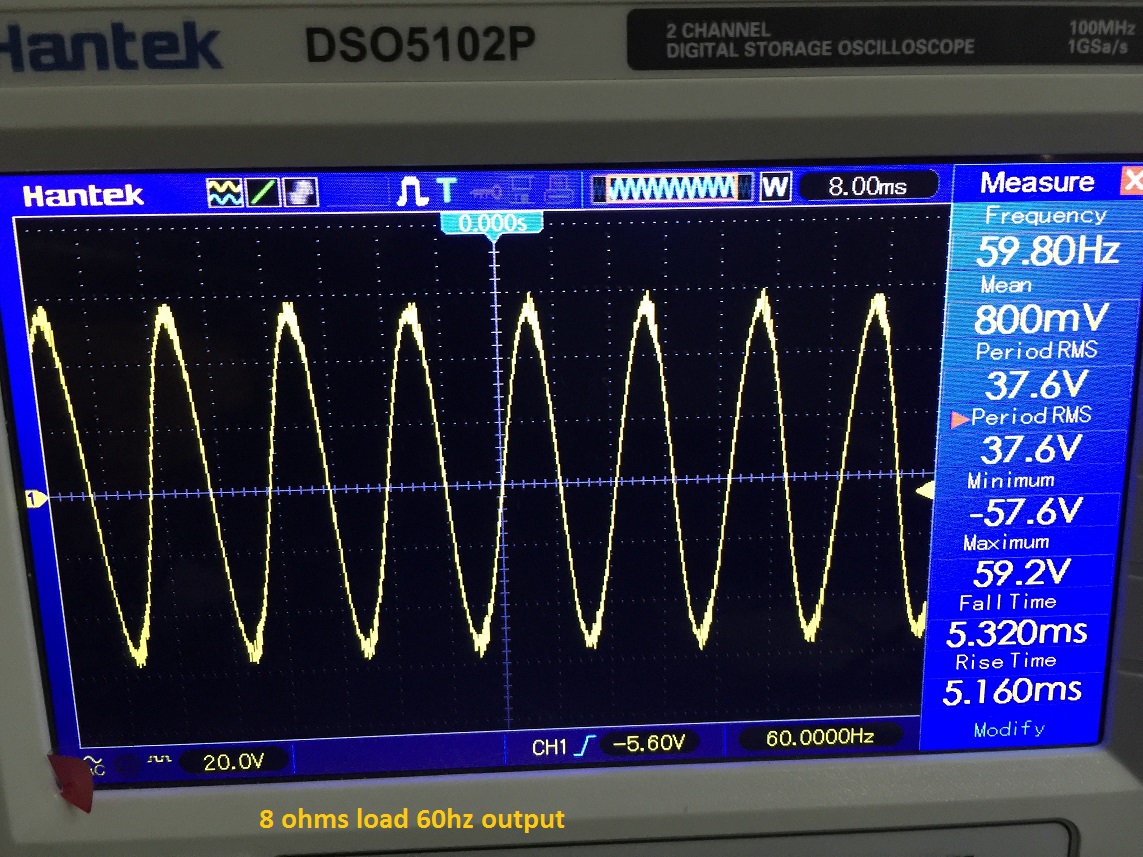Click the 8.00ms timebase readout
The height and width of the screenshot is (857, 1143).
tap(867, 186)
